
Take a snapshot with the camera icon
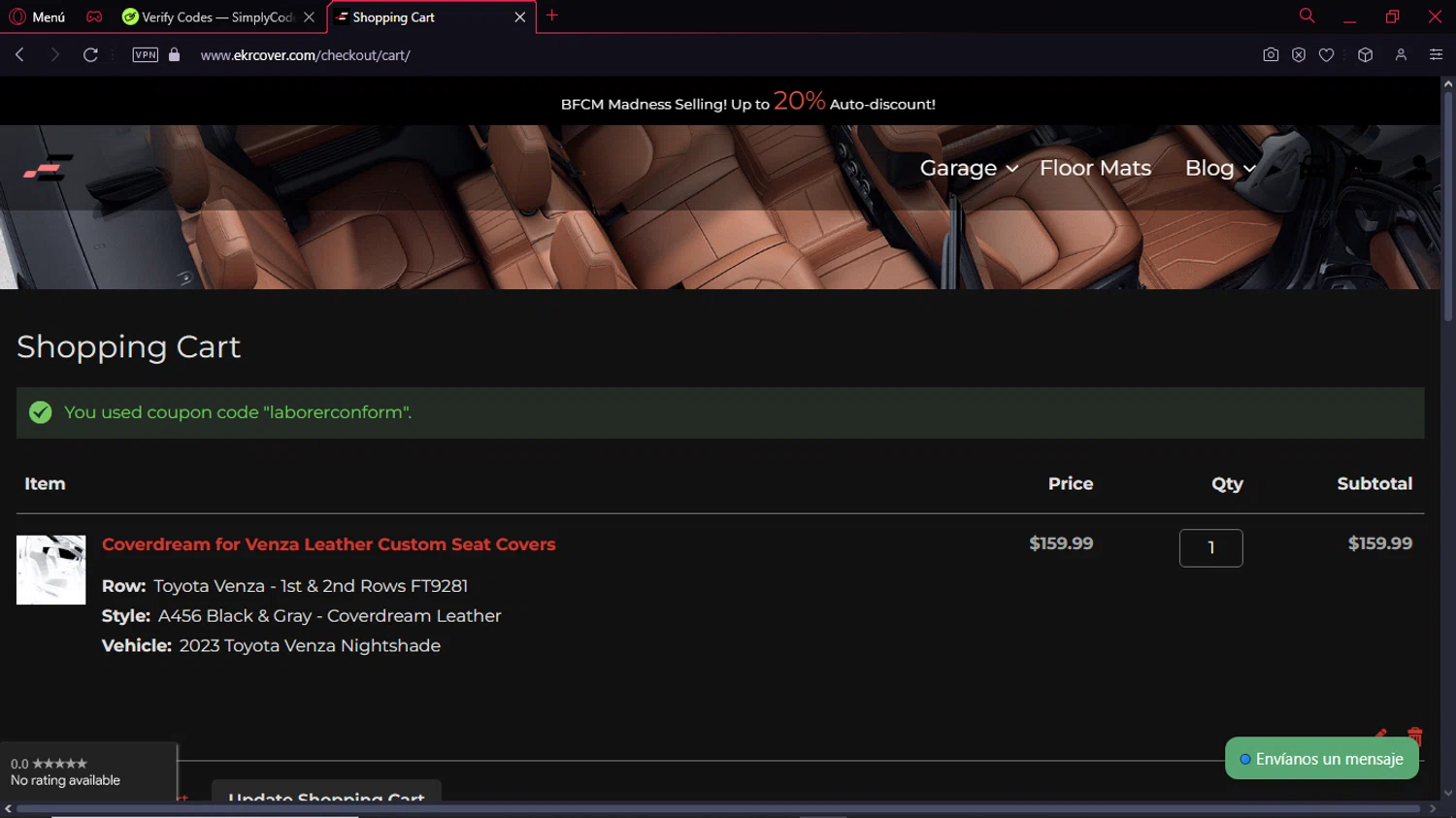[x=1271, y=55]
